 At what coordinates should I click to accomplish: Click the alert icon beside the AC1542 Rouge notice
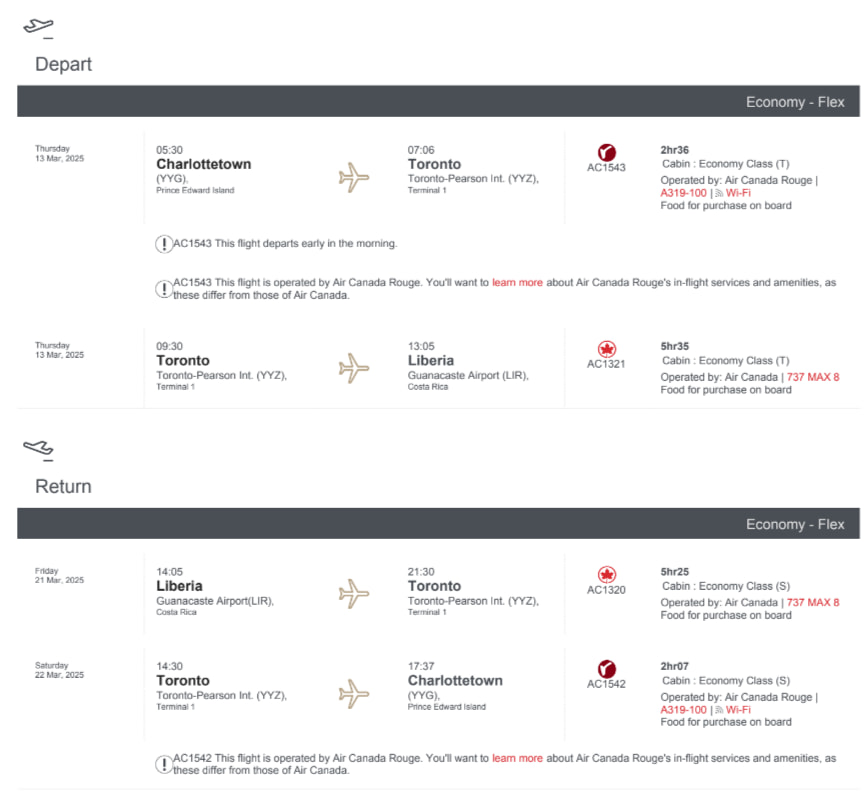[x=164, y=764]
